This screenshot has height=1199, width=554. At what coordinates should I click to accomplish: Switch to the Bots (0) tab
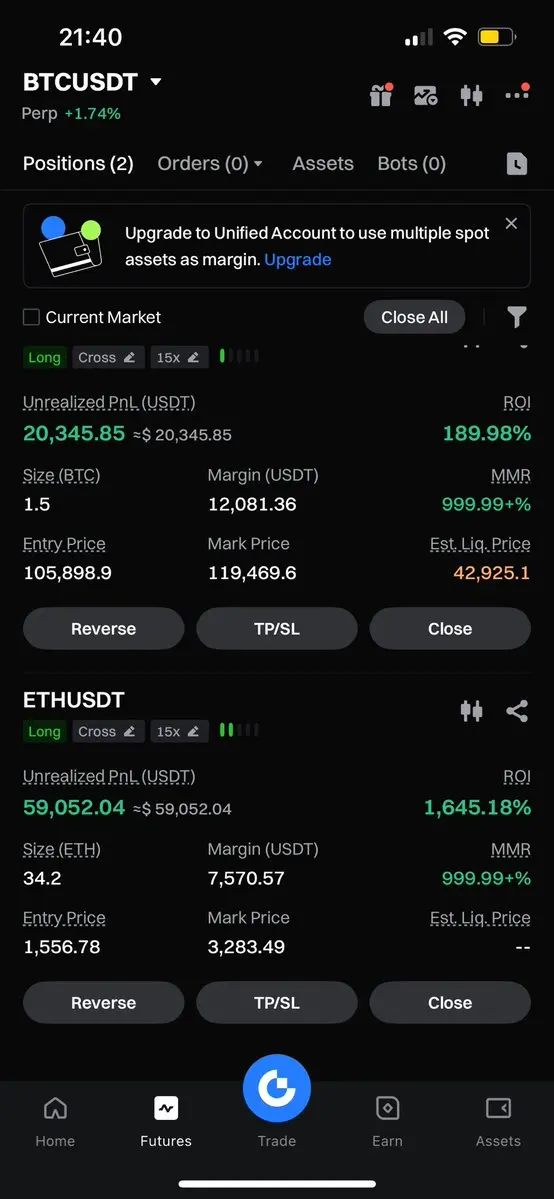coord(412,164)
